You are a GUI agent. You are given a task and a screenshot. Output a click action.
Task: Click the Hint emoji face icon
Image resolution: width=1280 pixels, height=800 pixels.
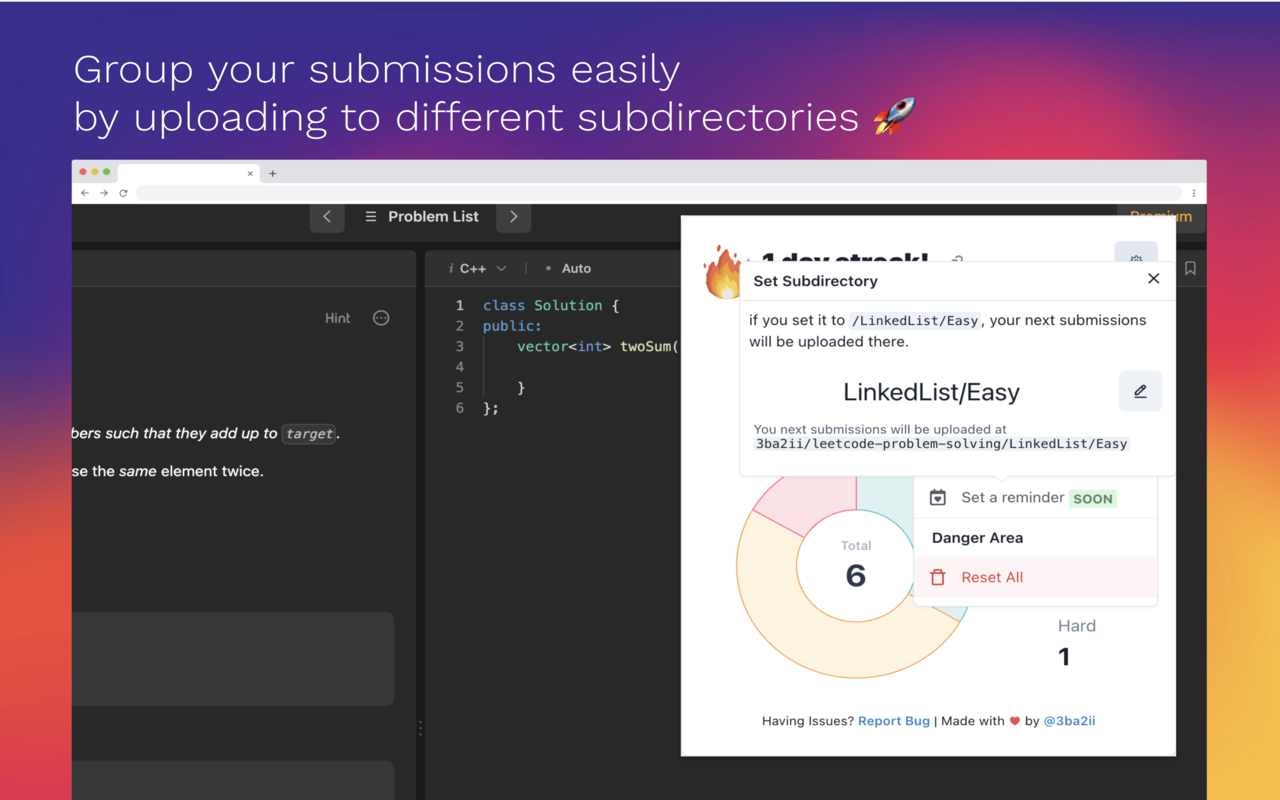click(x=381, y=317)
